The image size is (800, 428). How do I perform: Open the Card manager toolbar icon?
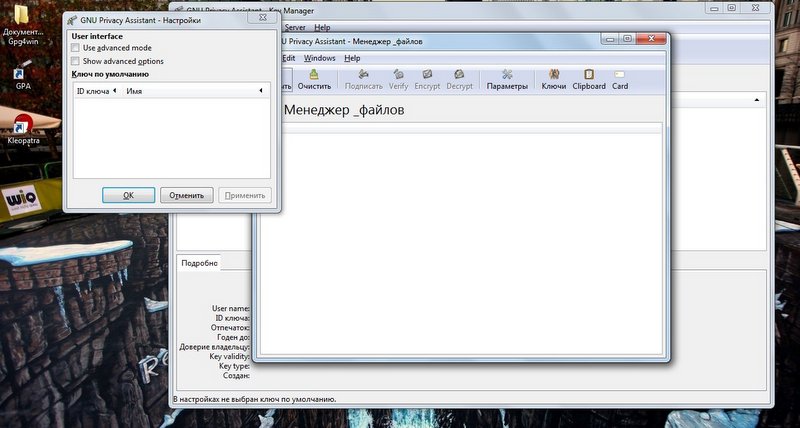coord(620,80)
